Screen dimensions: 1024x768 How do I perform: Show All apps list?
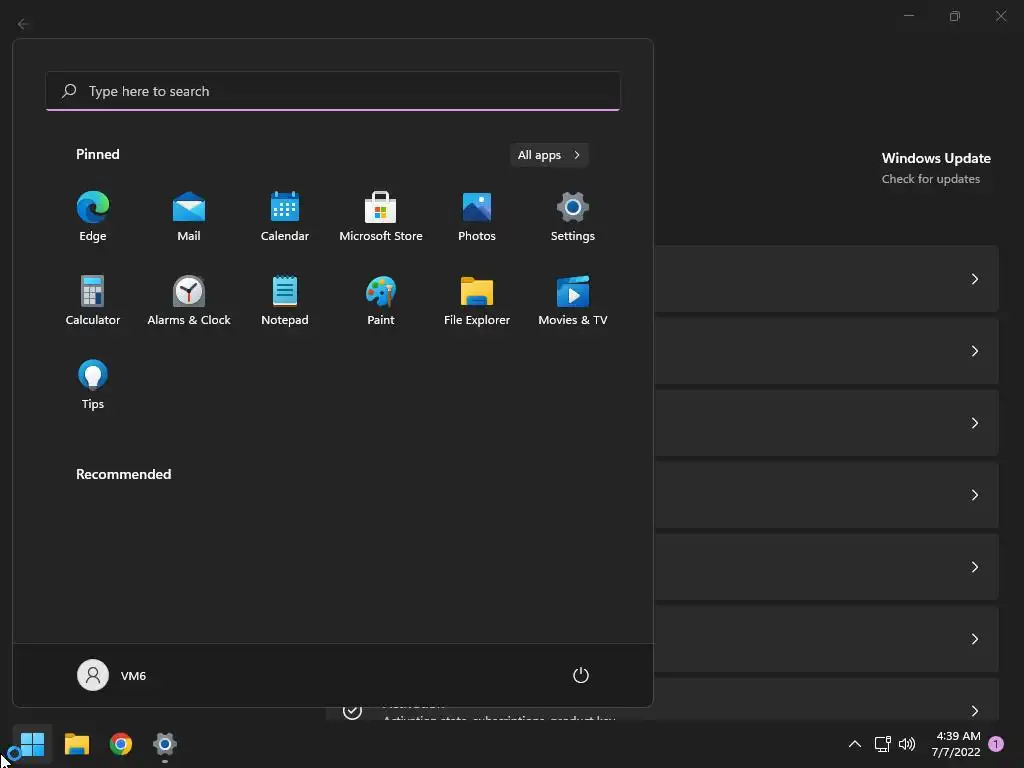pos(549,155)
